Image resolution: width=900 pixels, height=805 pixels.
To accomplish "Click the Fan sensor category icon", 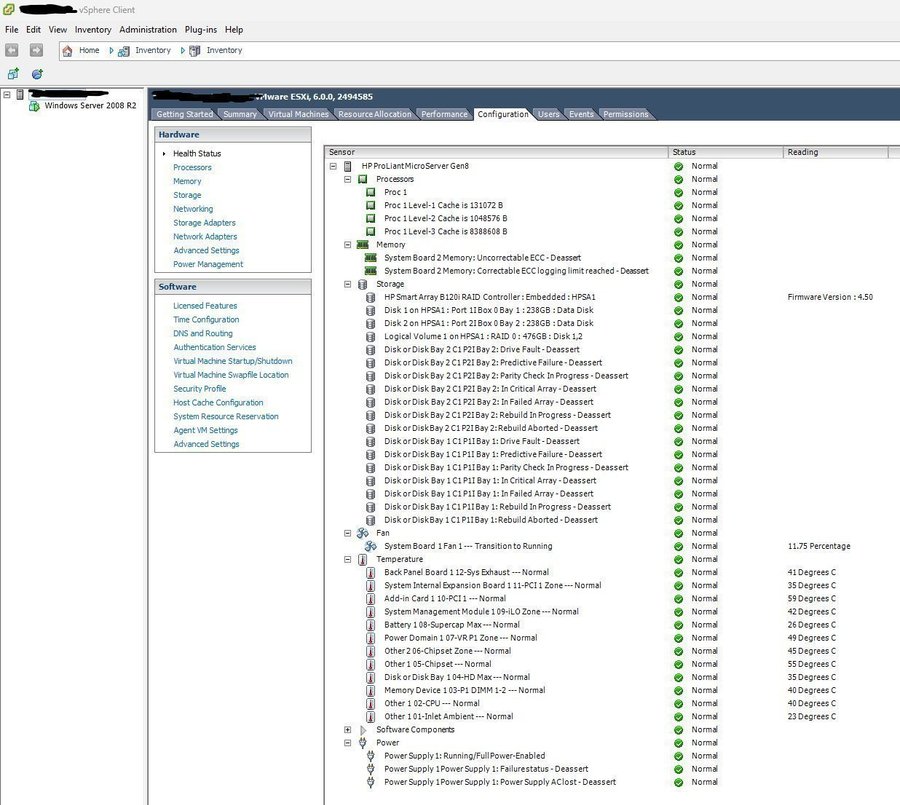I will click(363, 533).
